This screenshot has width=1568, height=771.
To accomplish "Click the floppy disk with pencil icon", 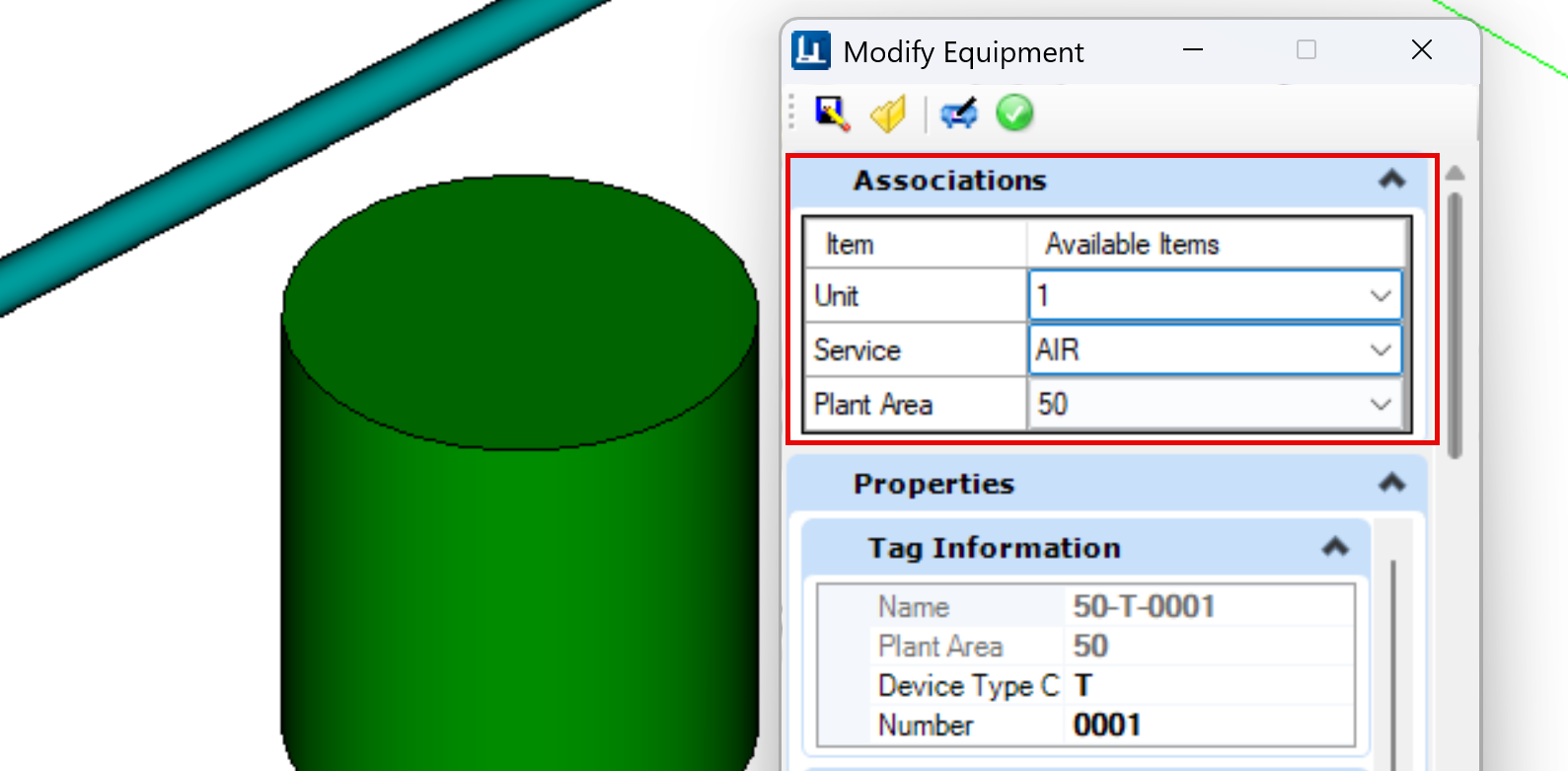I will coord(832,114).
